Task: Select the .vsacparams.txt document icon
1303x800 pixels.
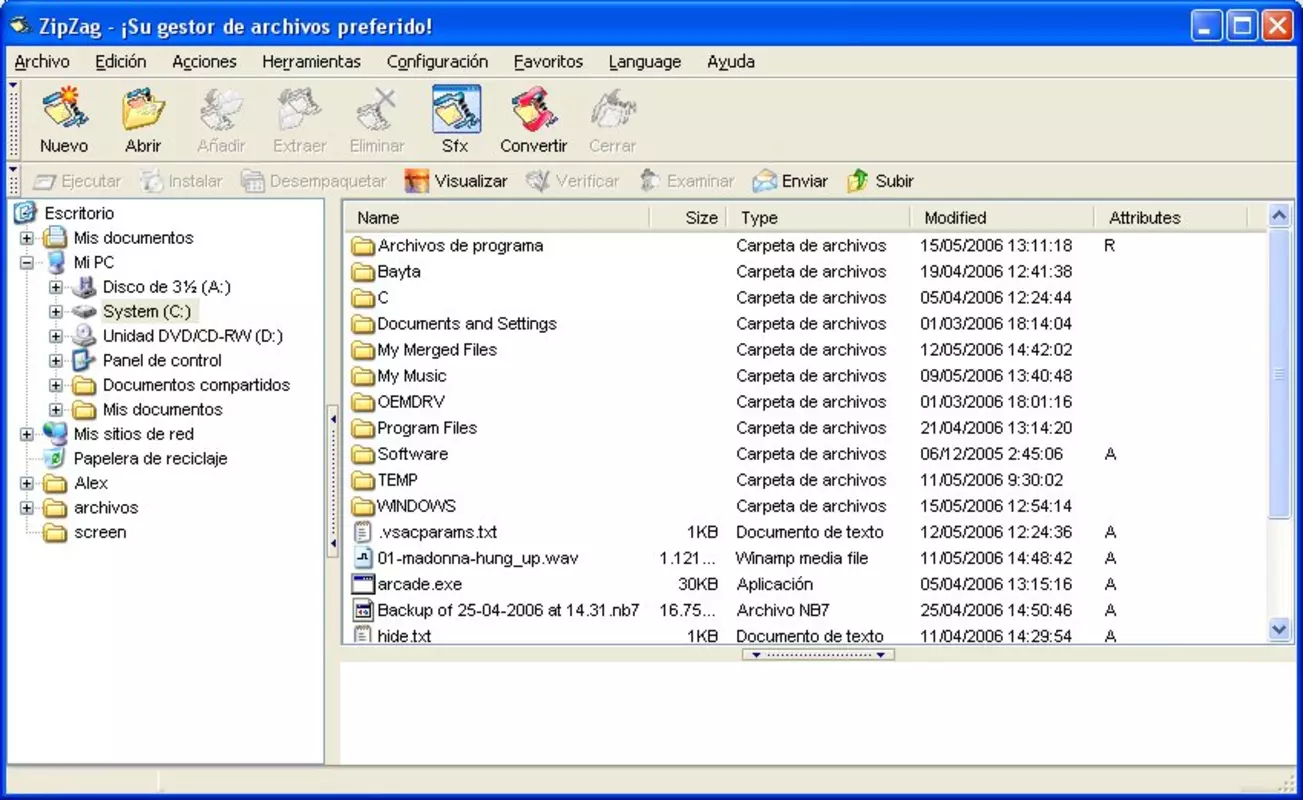Action: pos(362,532)
